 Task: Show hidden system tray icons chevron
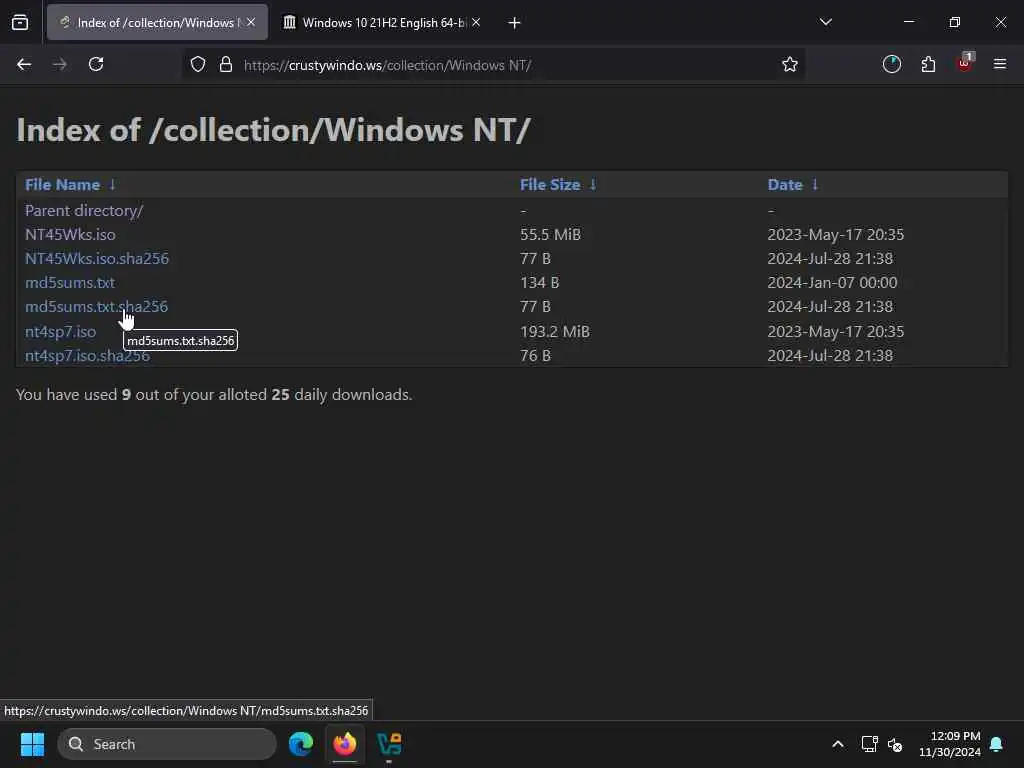tap(838, 744)
